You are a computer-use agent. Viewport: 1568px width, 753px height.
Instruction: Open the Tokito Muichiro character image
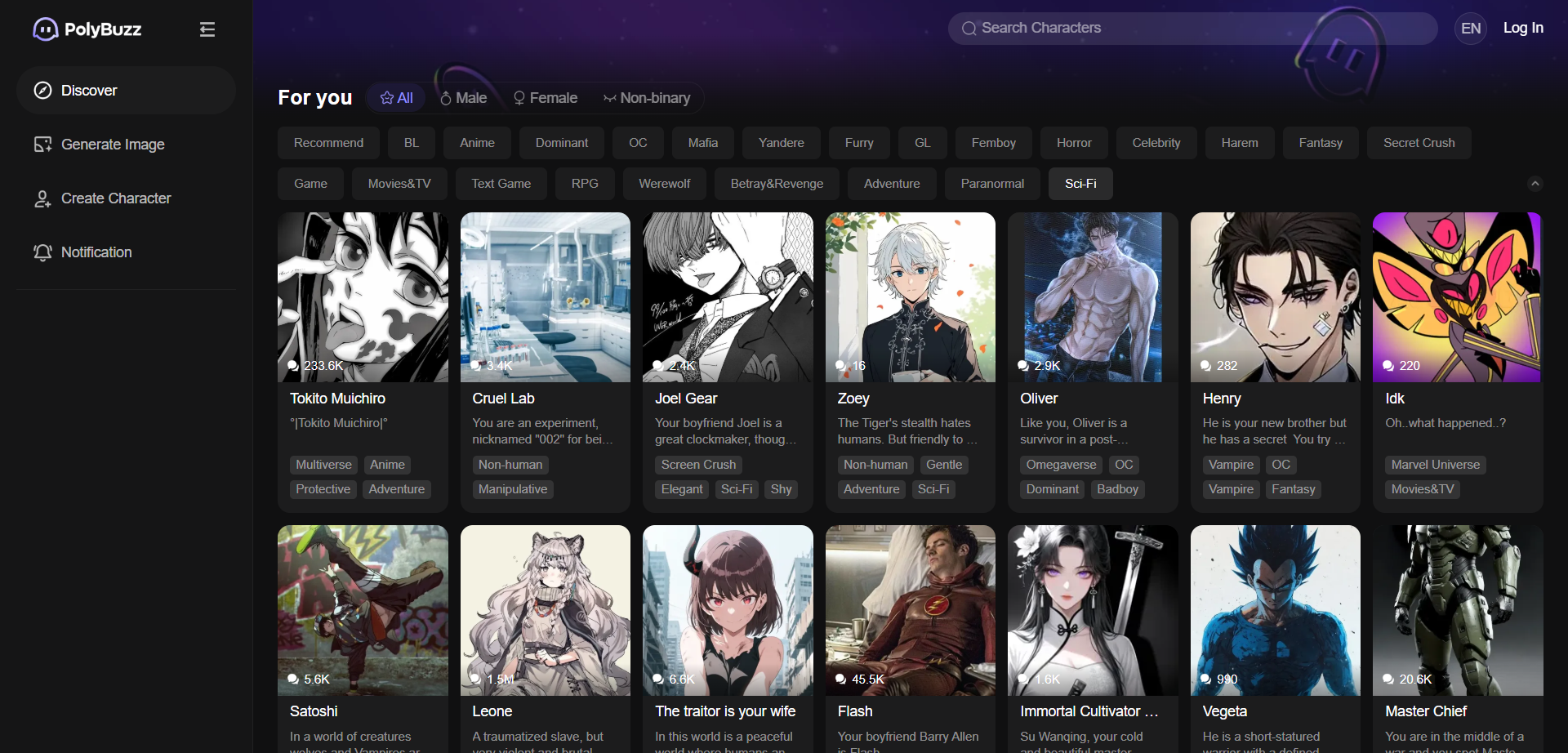363,297
